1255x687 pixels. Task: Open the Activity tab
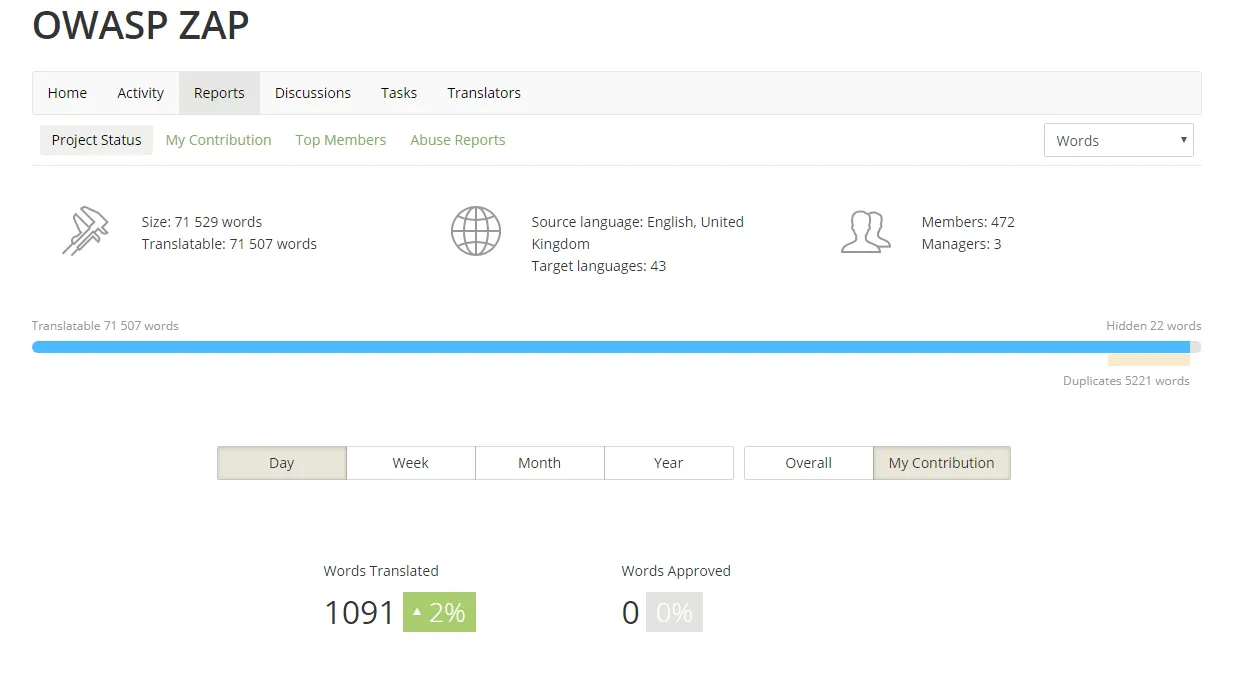click(140, 93)
